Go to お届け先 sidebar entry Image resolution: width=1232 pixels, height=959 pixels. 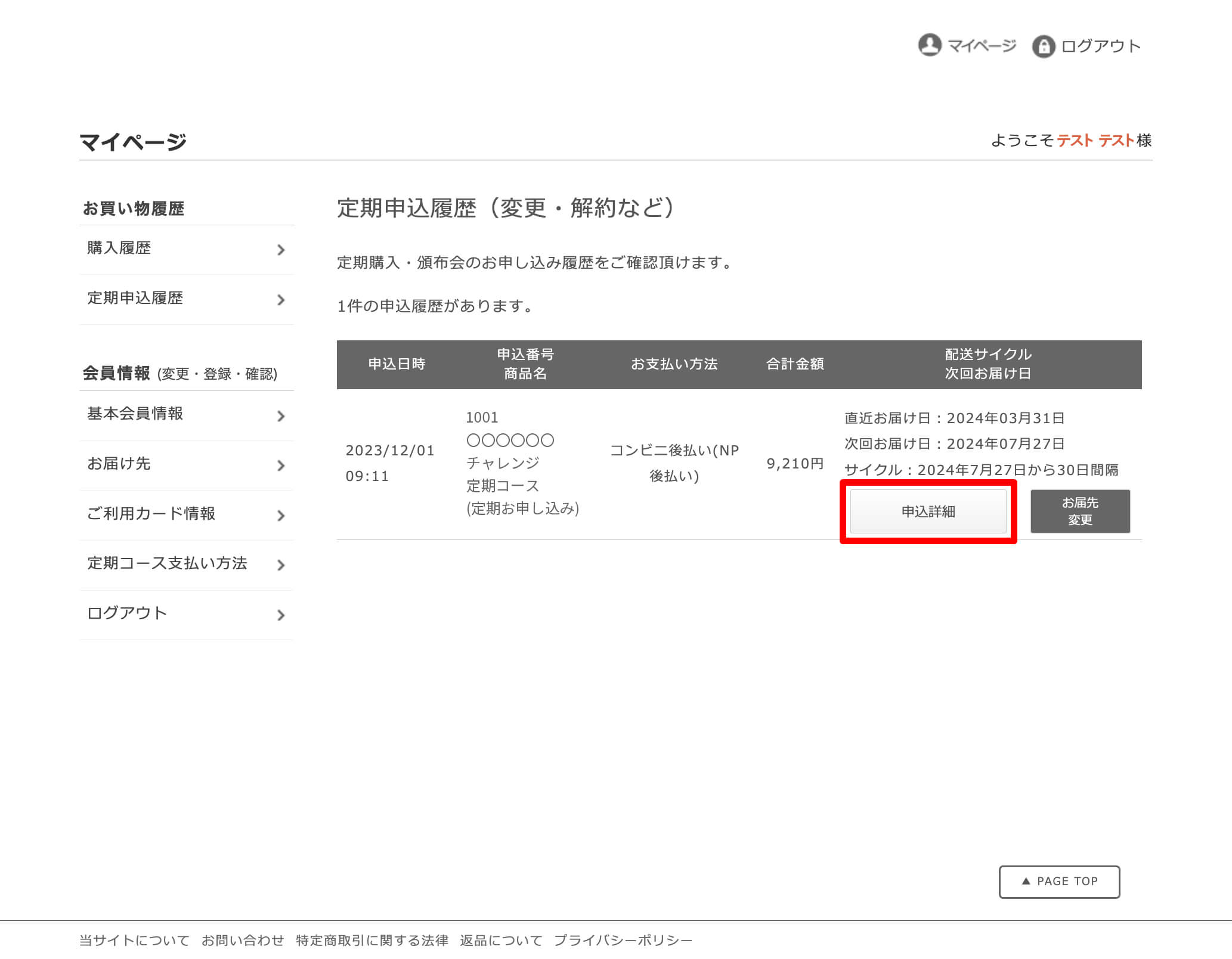(x=119, y=464)
